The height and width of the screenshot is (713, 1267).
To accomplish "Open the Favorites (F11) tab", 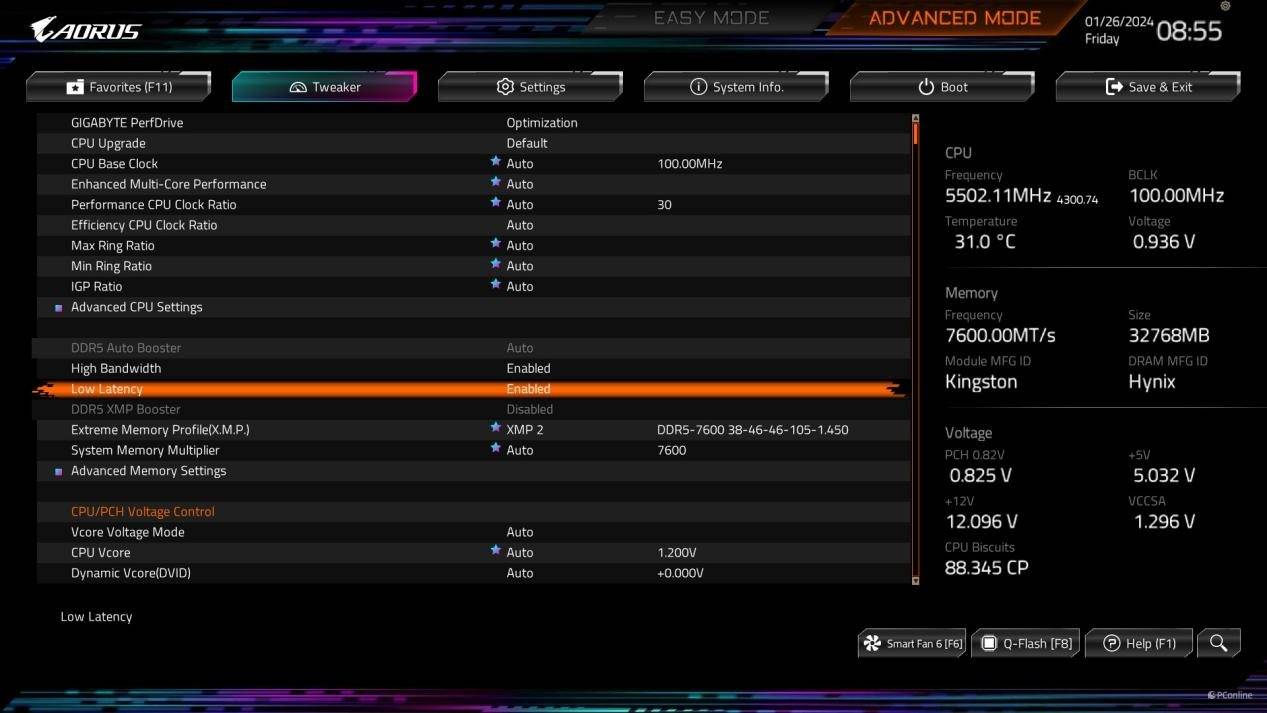I will click(118, 87).
